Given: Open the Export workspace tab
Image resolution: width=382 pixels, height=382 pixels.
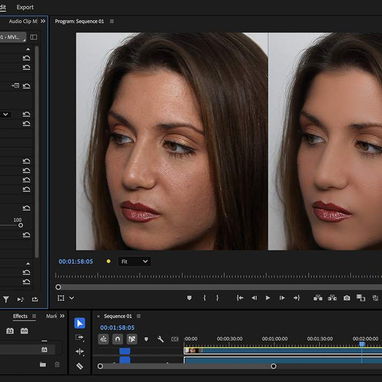Looking at the screenshot, I should tap(25, 7).
